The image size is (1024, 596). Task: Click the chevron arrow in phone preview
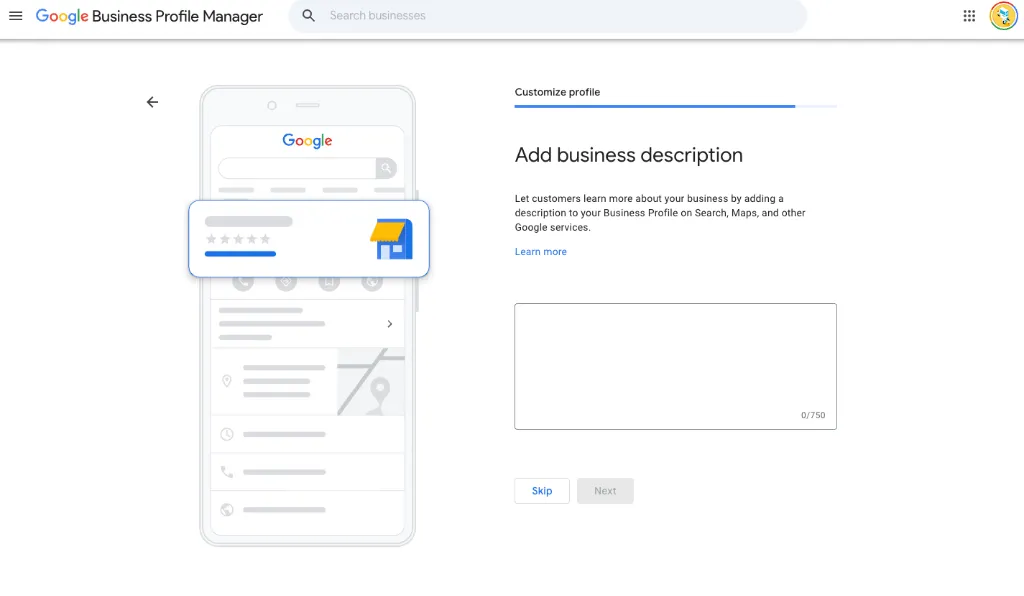coord(390,324)
